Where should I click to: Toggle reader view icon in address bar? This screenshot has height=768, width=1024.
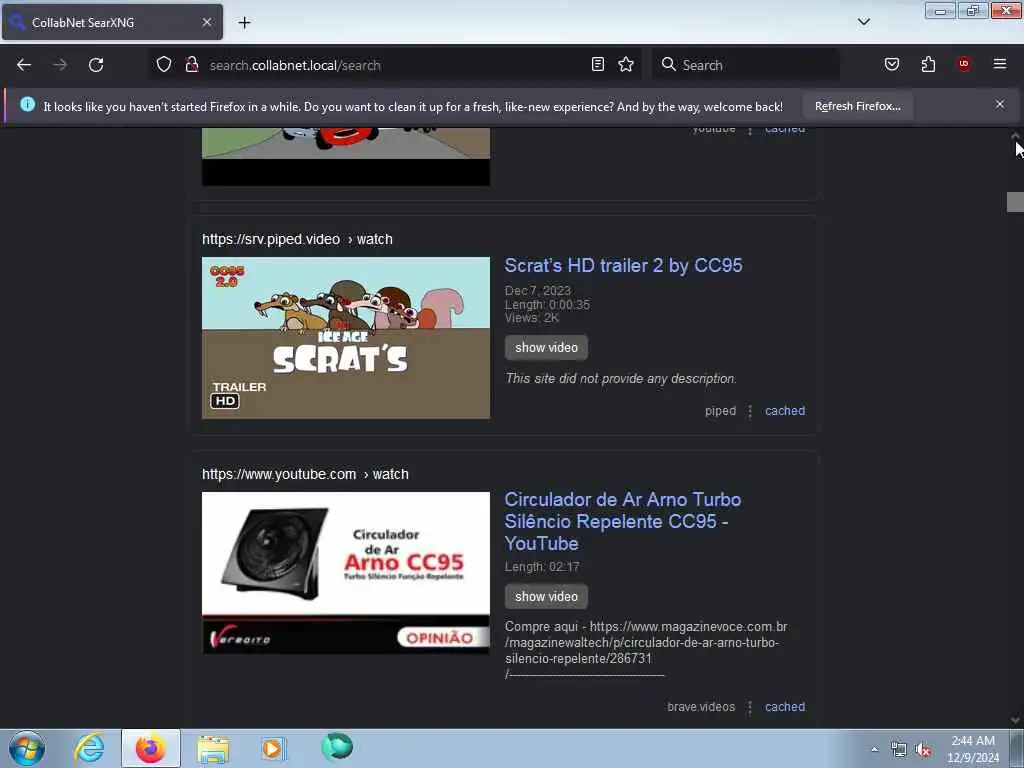pos(598,65)
